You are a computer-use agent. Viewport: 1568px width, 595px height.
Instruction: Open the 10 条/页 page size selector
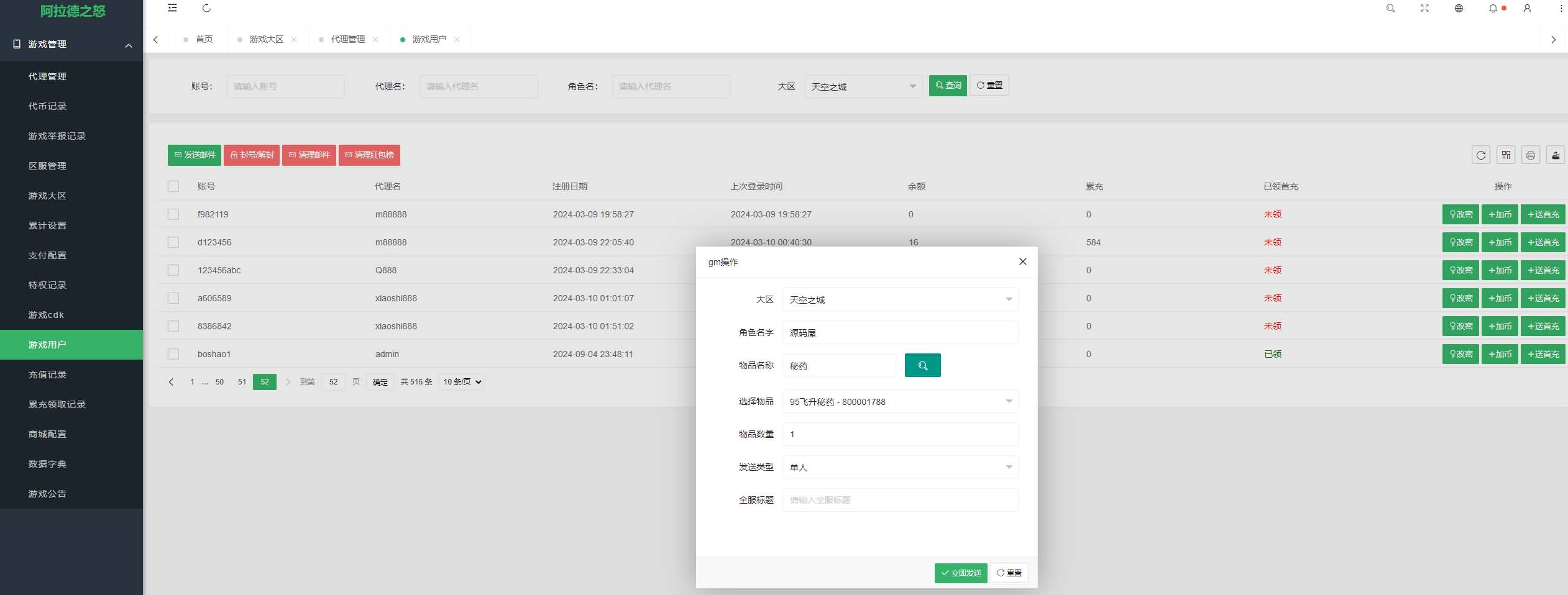[462, 382]
